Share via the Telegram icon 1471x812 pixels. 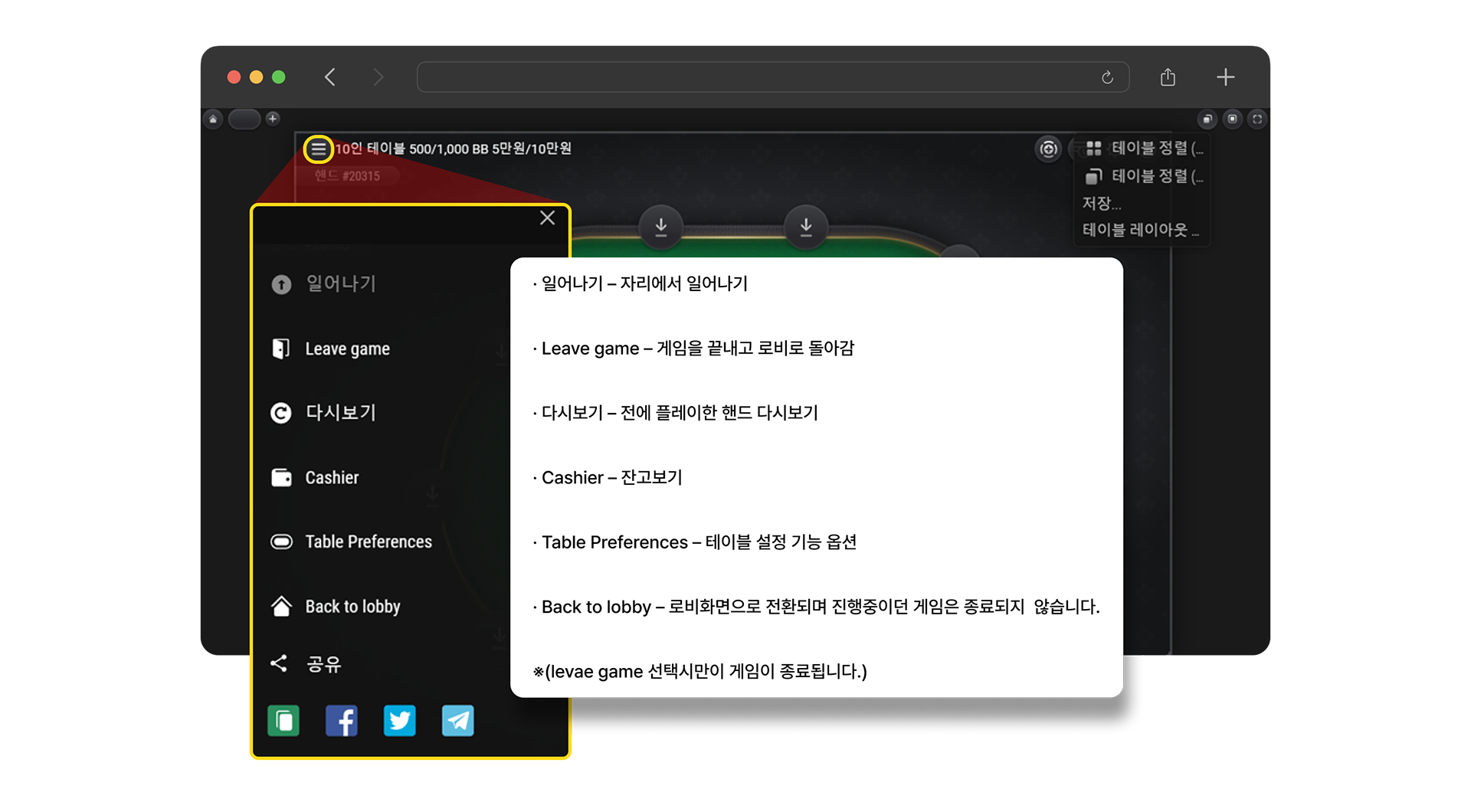[458, 721]
